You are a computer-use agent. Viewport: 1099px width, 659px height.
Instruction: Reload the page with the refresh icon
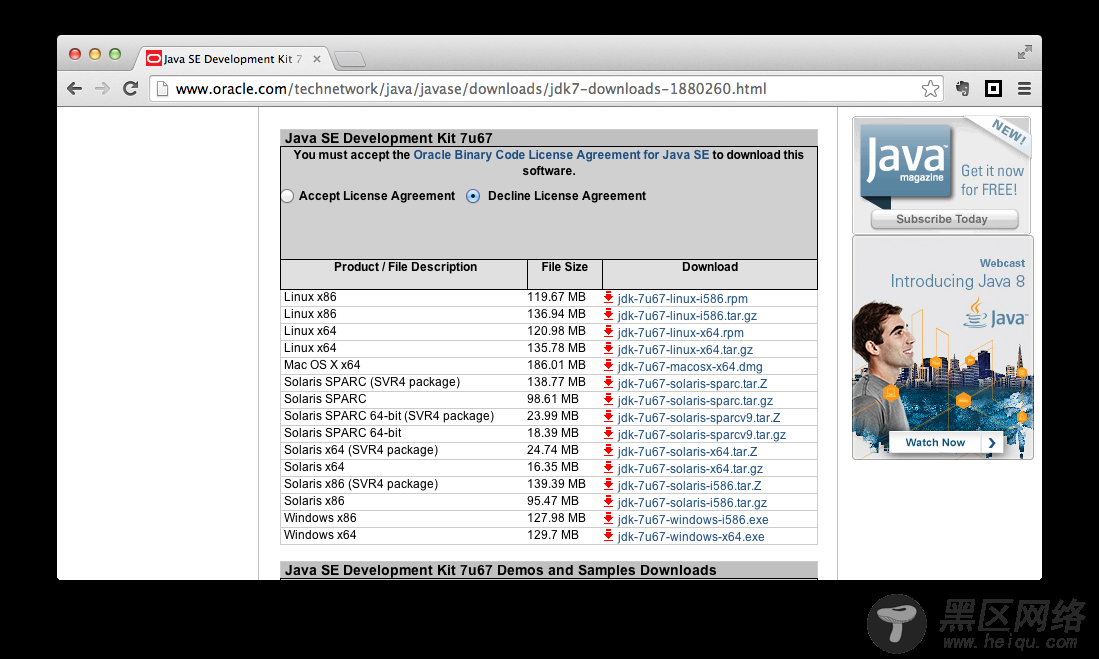[130, 88]
